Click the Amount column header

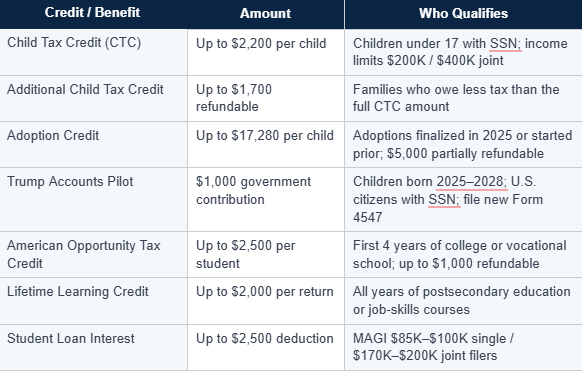pos(265,13)
